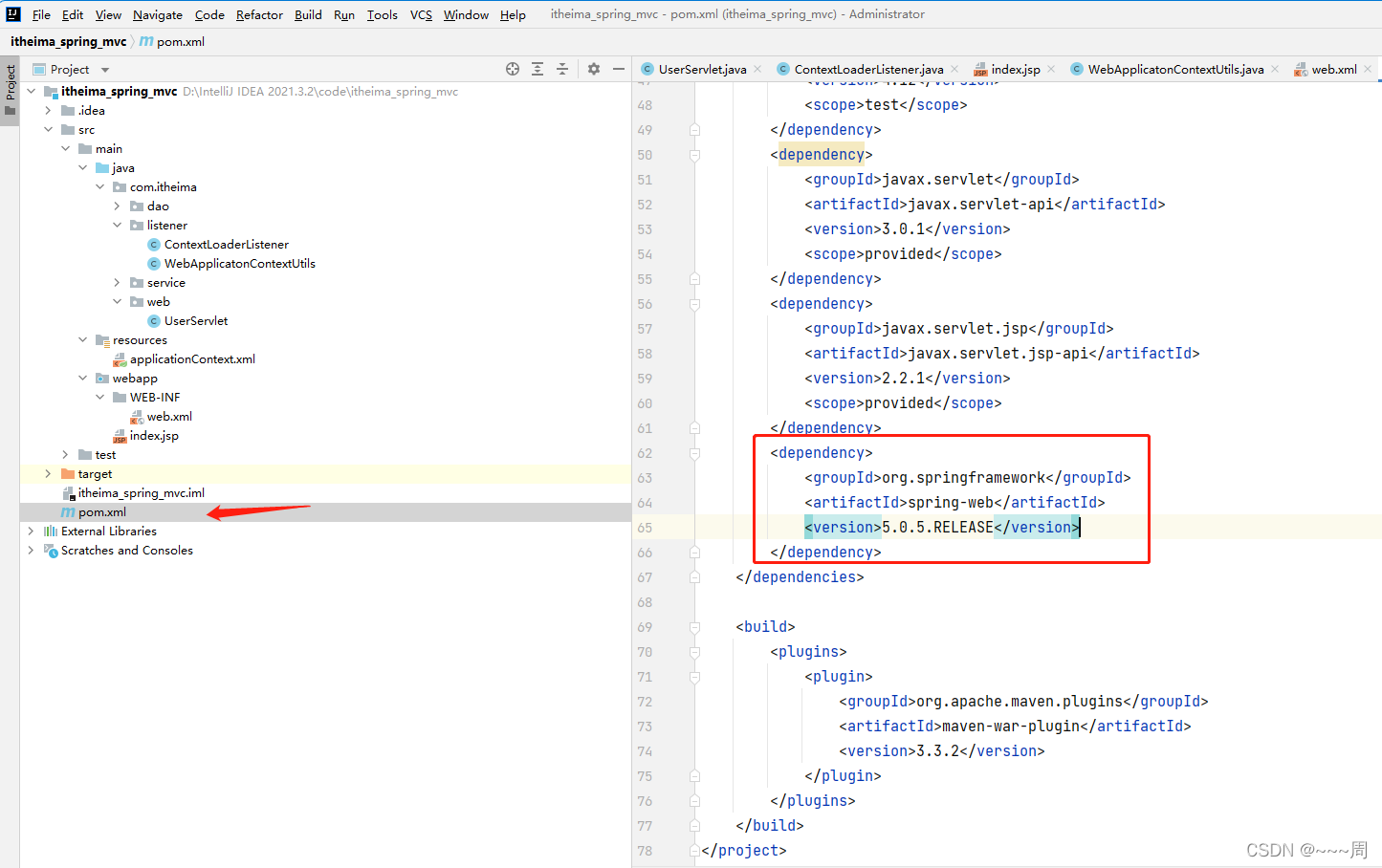Close the index.jsp tab

point(1051,69)
